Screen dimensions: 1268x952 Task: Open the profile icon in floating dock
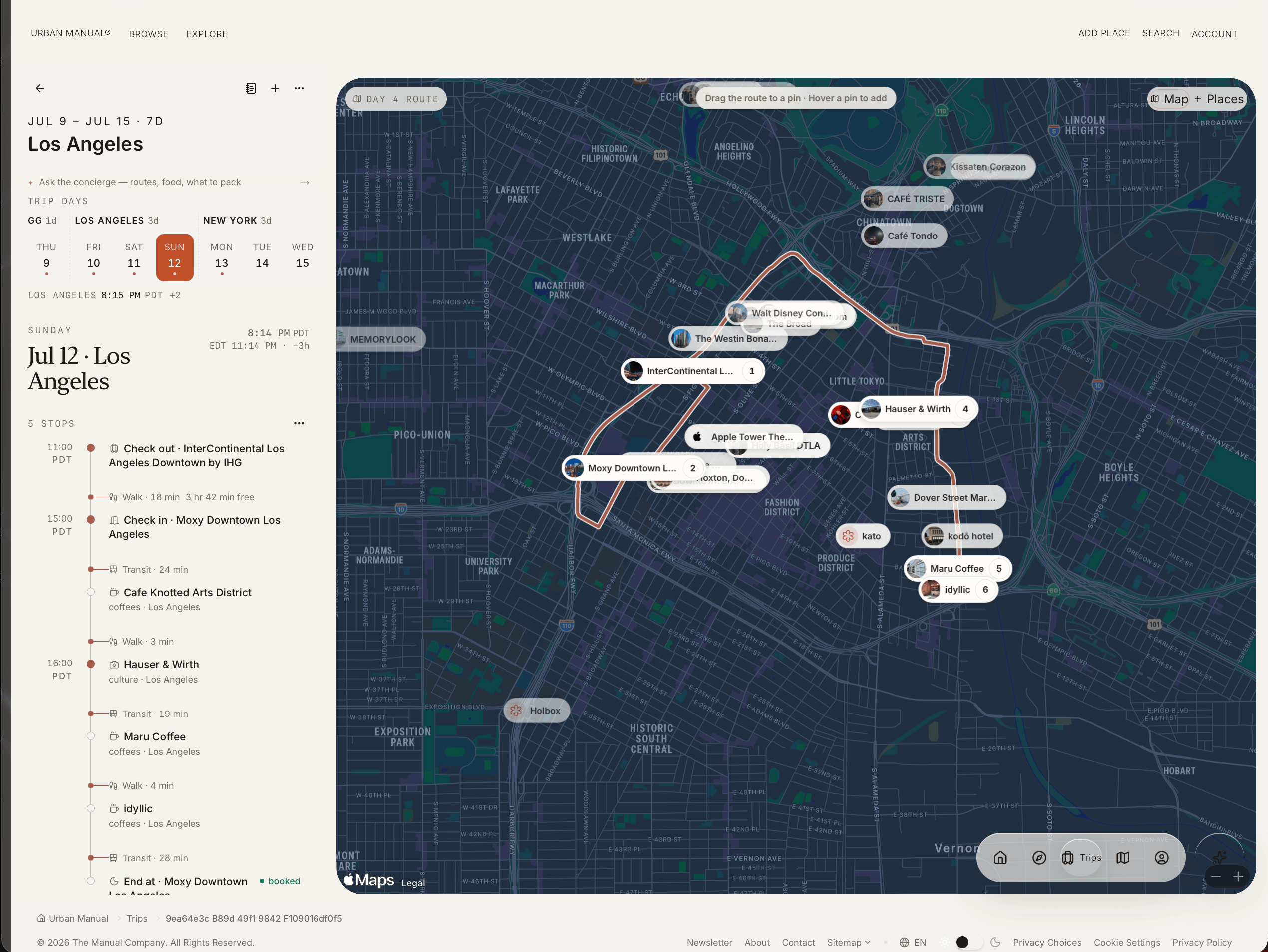click(1161, 858)
